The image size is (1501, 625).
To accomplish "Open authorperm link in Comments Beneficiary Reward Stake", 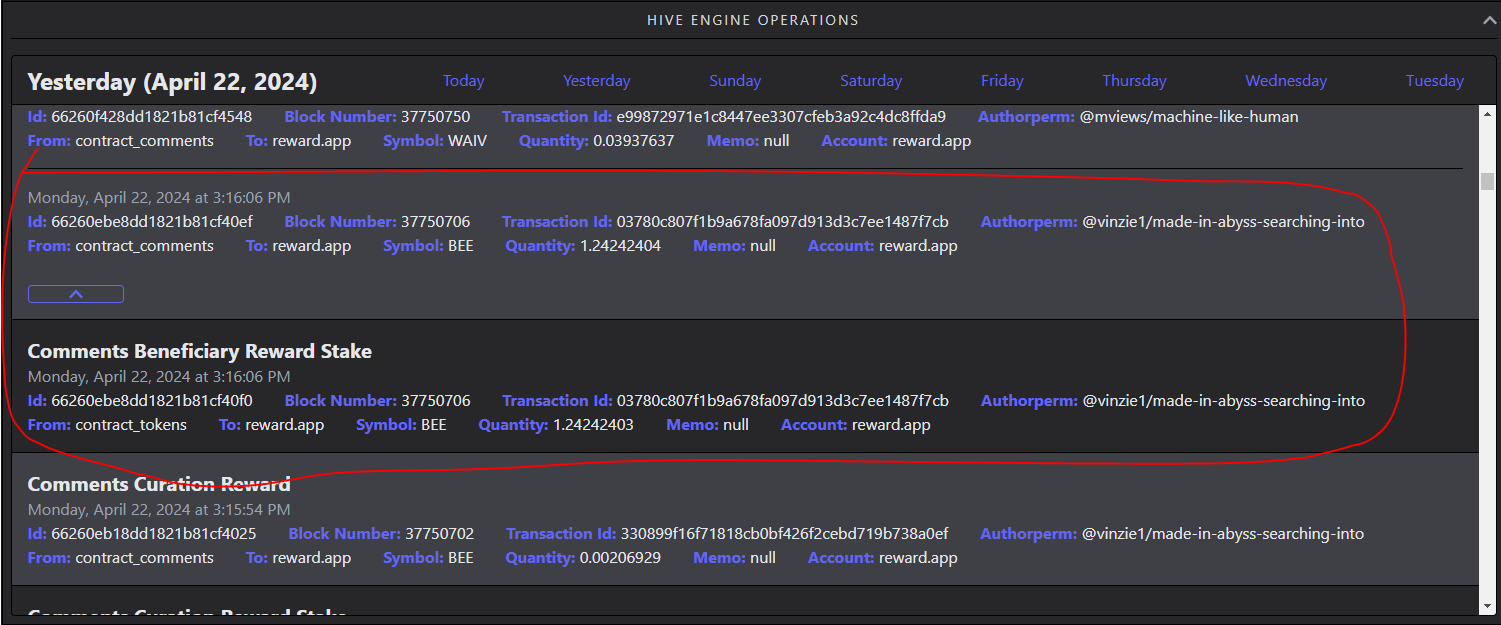I will tap(1223, 401).
